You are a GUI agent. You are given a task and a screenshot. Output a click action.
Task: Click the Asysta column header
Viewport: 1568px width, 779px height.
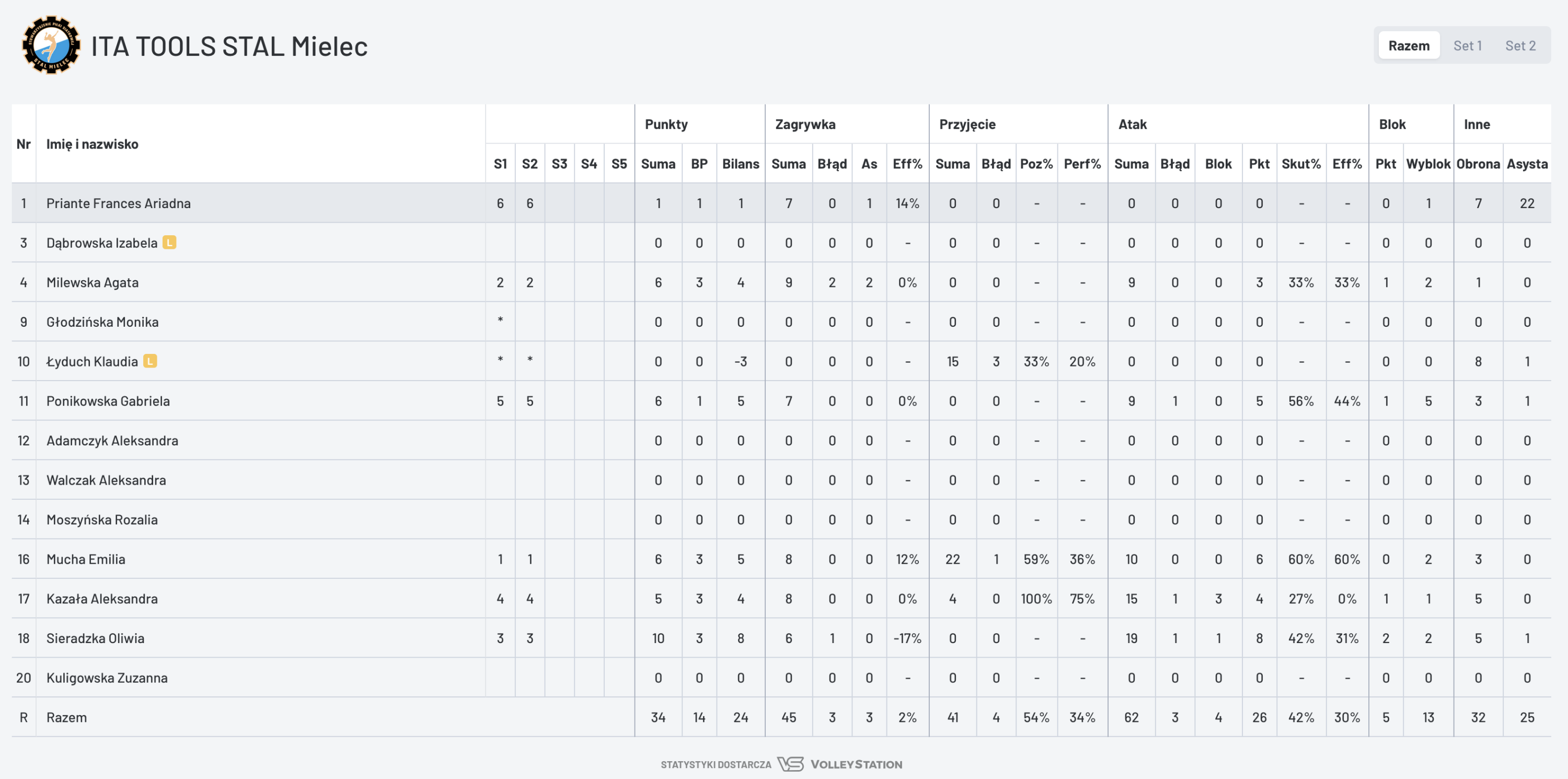[1527, 164]
